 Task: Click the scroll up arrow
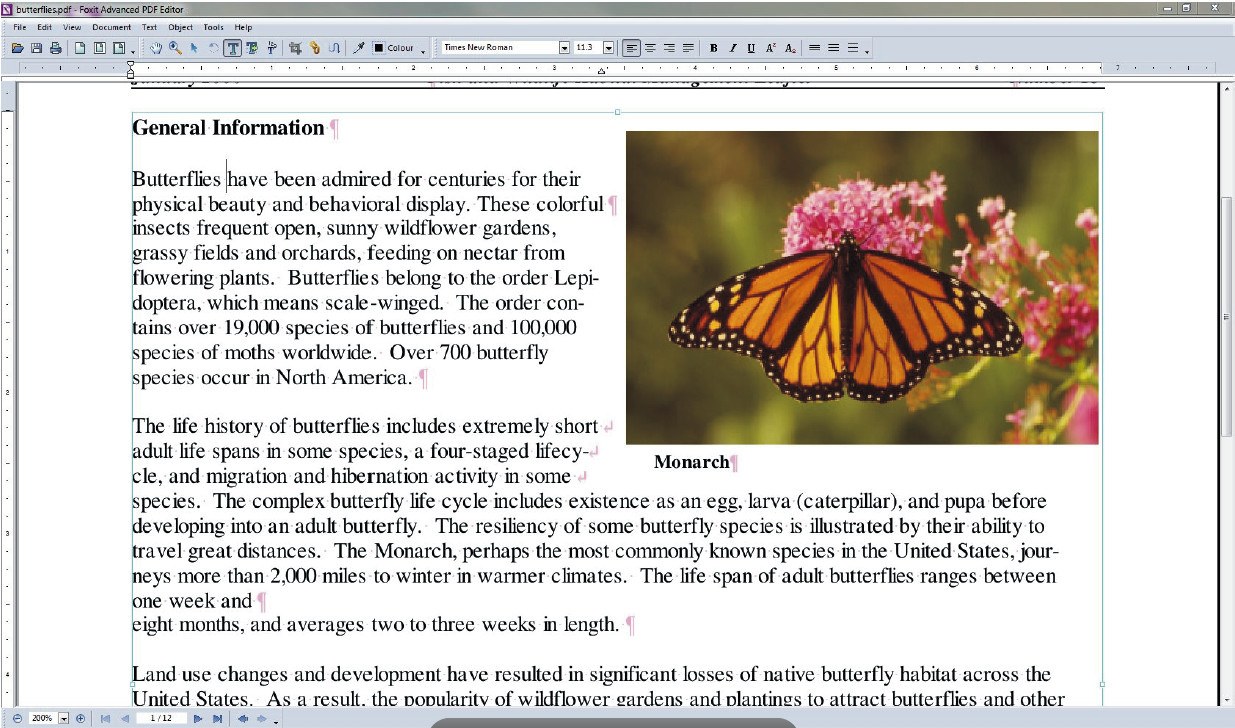(1228, 89)
